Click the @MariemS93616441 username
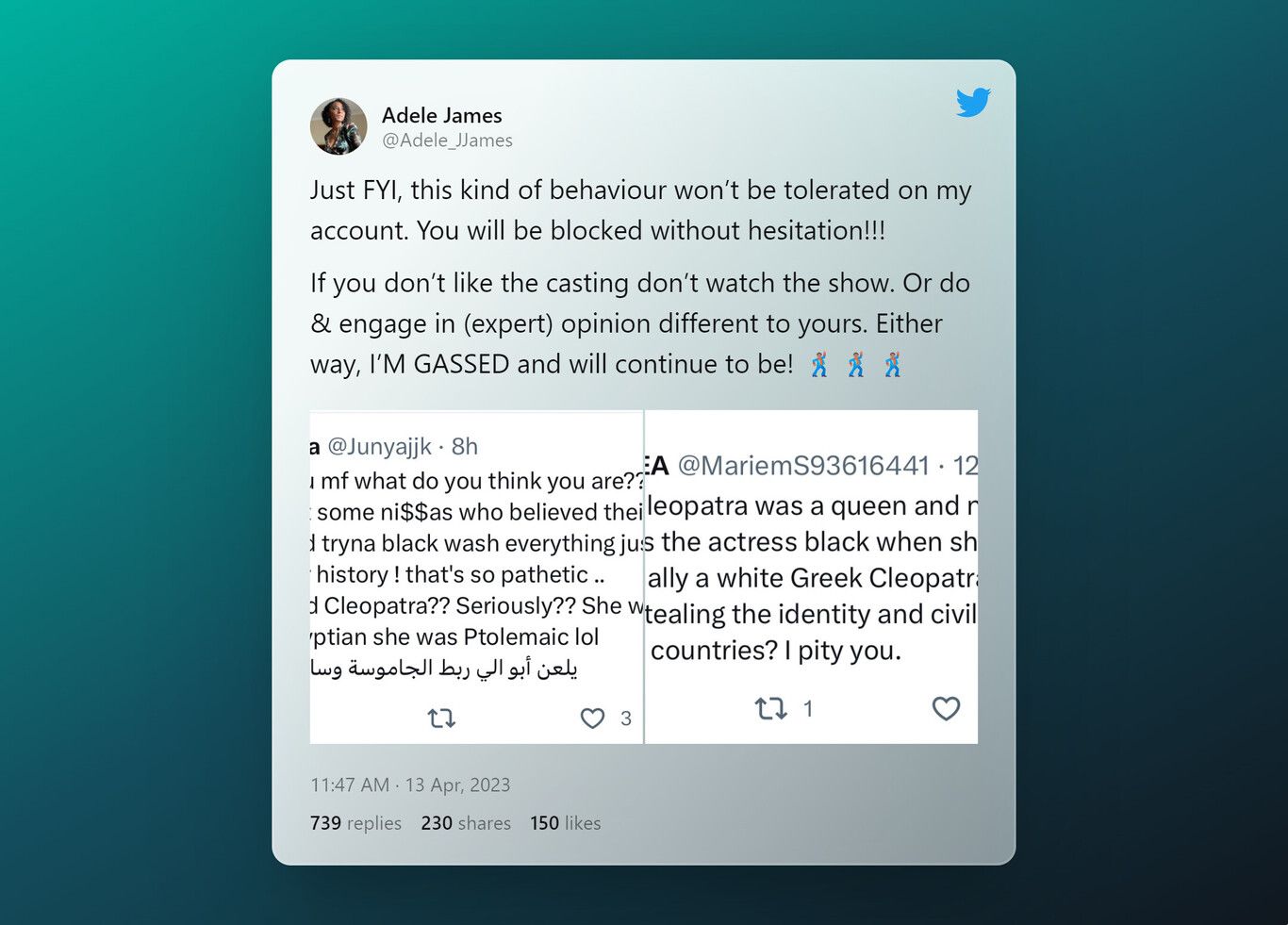 click(803, 465)
